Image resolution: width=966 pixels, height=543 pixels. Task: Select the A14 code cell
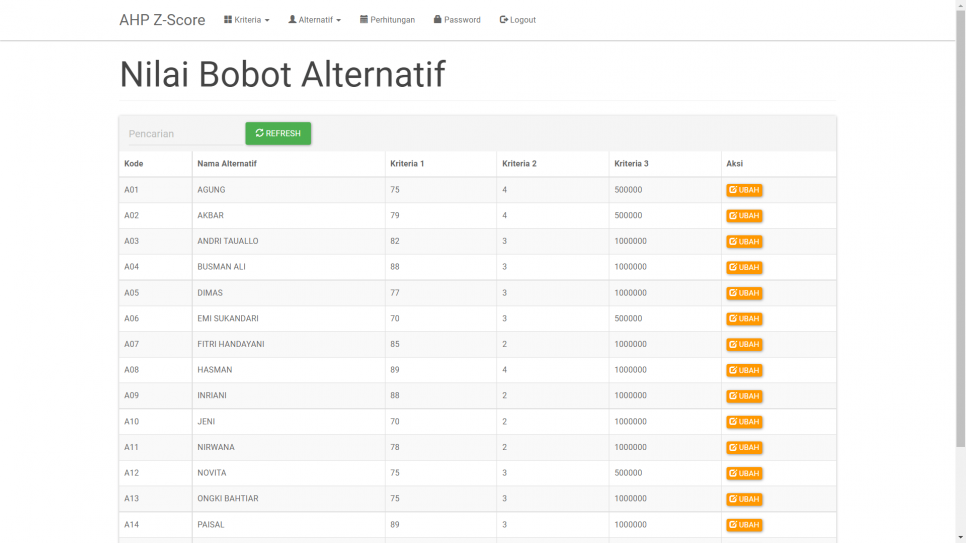tap(155, 525)
